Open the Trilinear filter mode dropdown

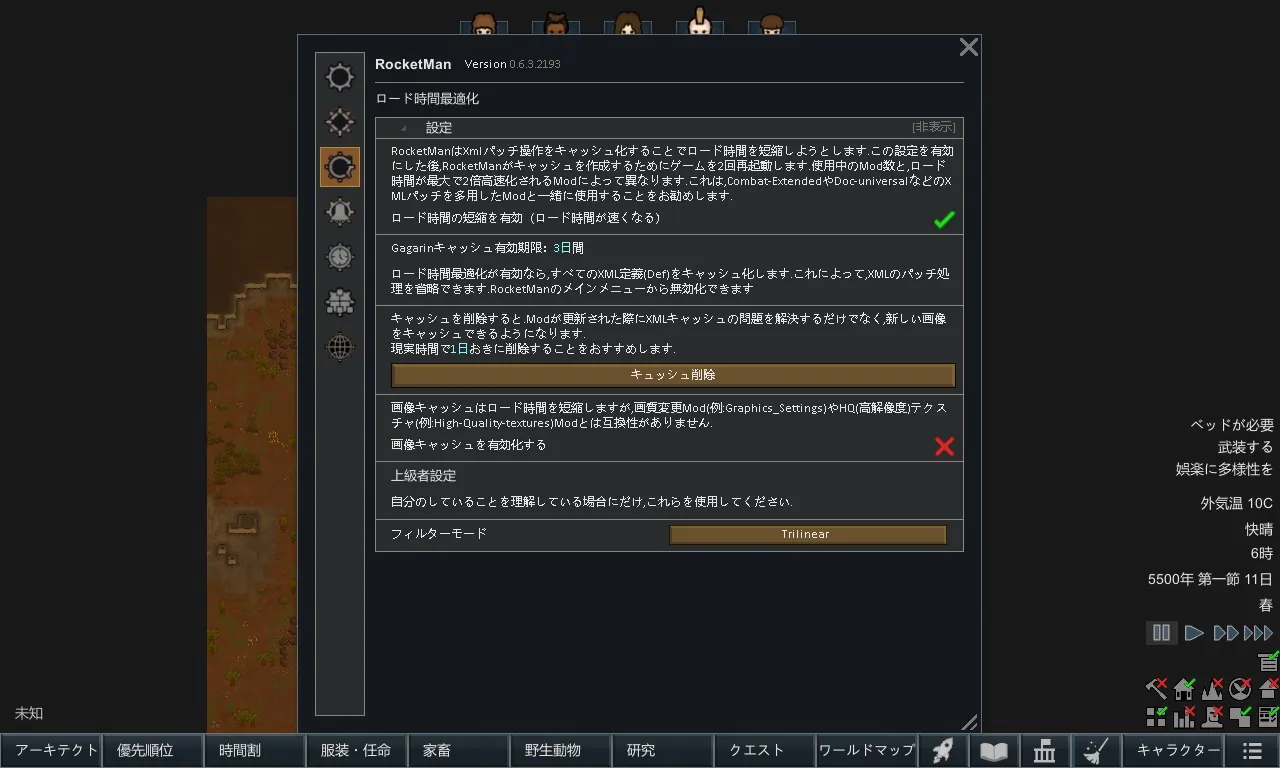pos(806,535)
